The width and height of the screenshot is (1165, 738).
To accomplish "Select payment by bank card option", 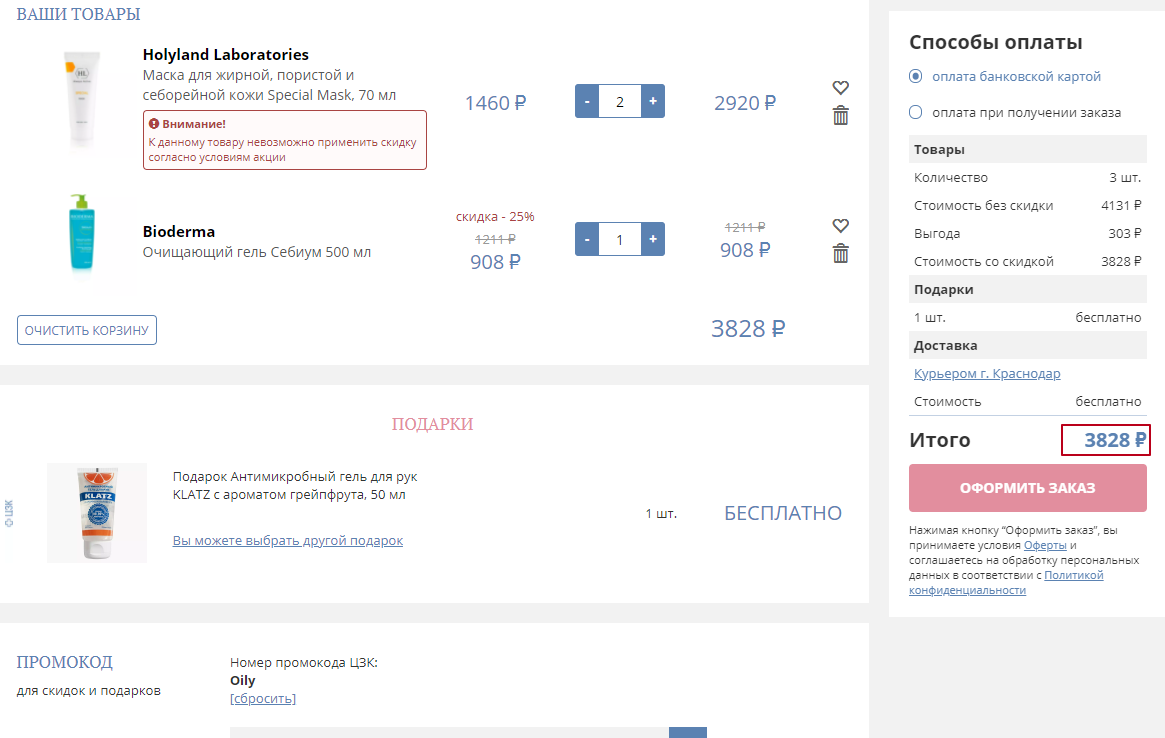I will click(x=916, y=76).
